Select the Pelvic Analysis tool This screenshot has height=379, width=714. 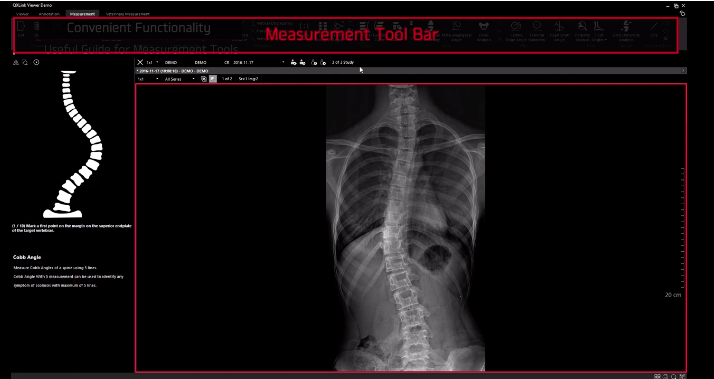[x=483, y=31]
